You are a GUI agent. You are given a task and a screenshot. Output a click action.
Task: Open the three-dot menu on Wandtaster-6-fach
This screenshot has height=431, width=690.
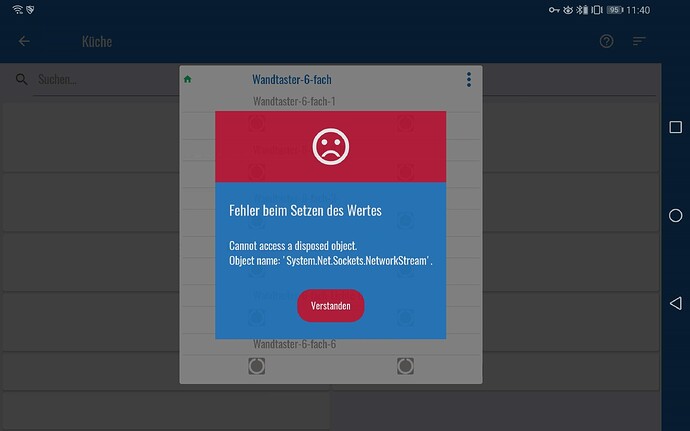click(x=468, y=80)
